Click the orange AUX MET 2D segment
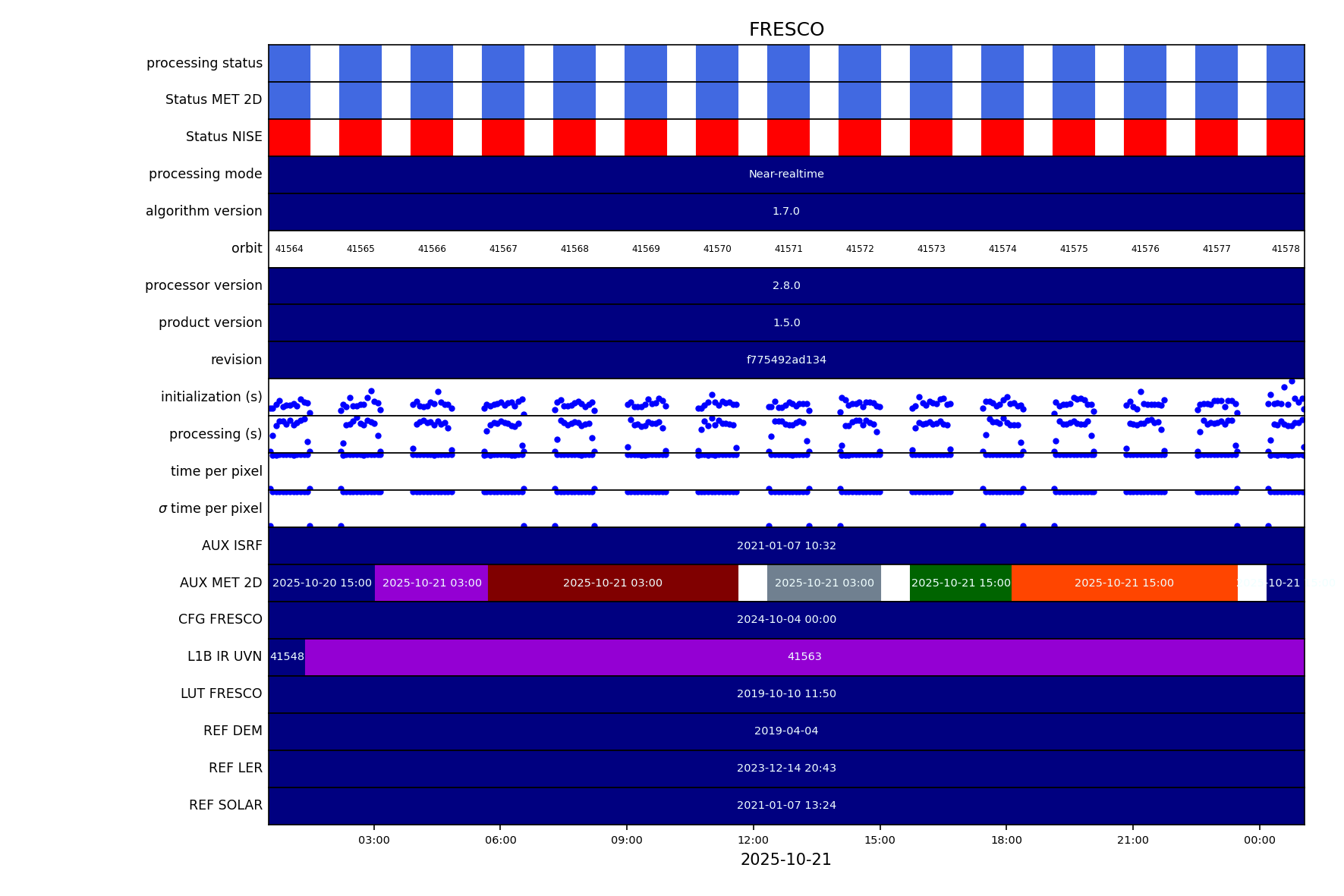 pos(1124,583)
